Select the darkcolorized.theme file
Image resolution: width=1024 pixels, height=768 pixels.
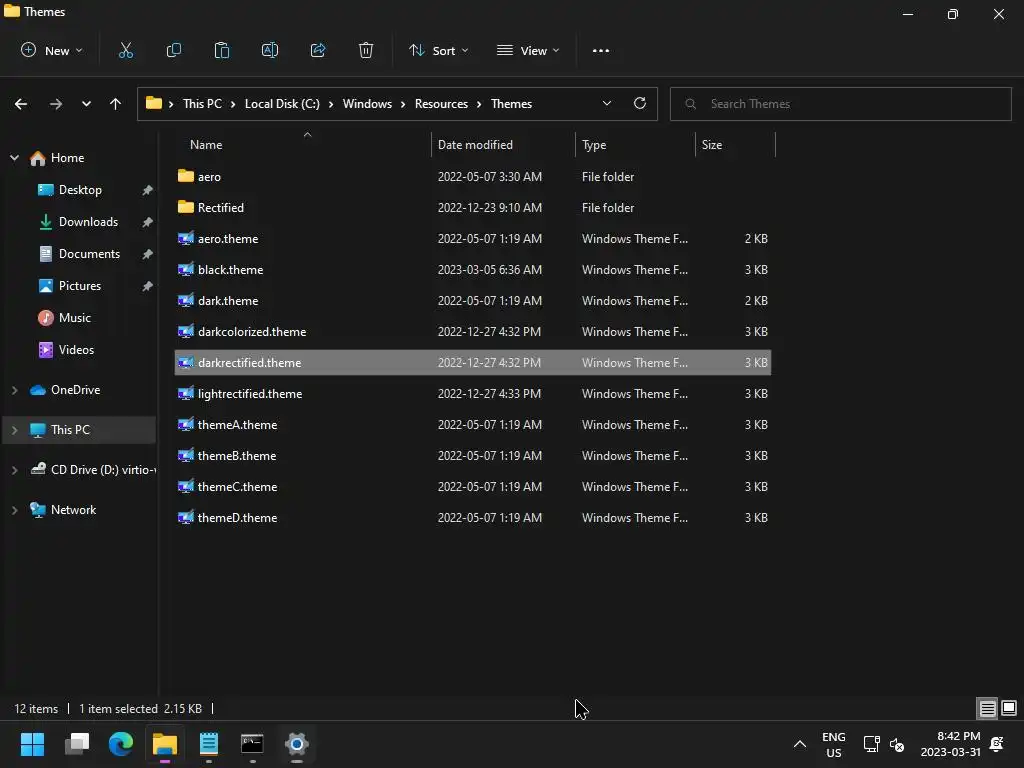tap(473, 332)
